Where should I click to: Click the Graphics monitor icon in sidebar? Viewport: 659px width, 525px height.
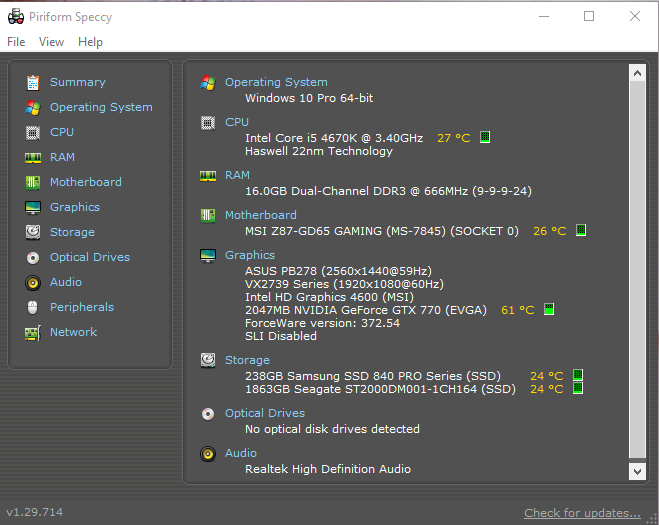[x=33, y=208]
